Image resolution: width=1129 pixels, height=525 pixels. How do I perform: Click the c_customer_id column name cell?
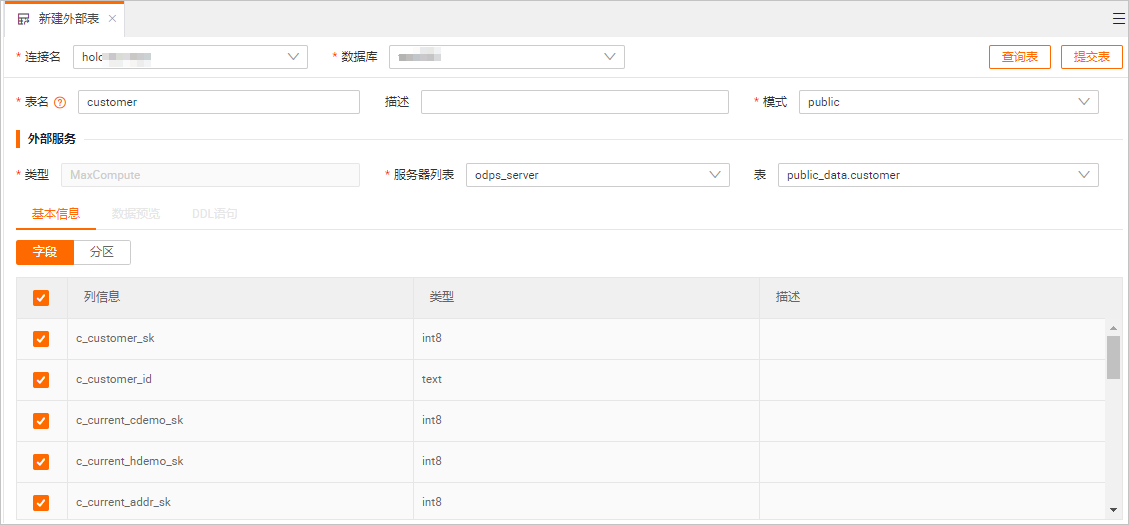point(240,380)
